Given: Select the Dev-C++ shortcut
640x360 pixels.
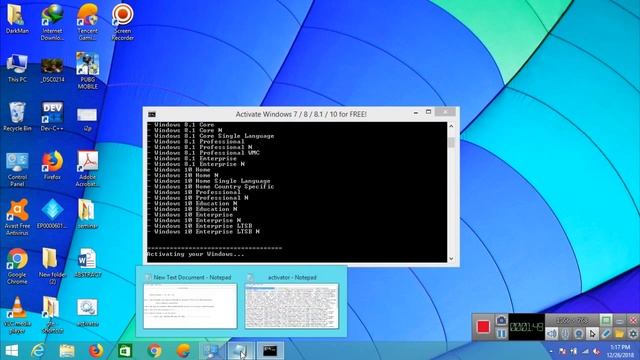Looking at the screenshot, I should (x=52, y=117).
